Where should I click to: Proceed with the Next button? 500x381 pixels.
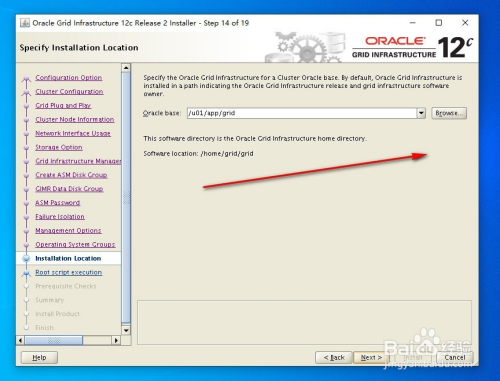[371, 358]
